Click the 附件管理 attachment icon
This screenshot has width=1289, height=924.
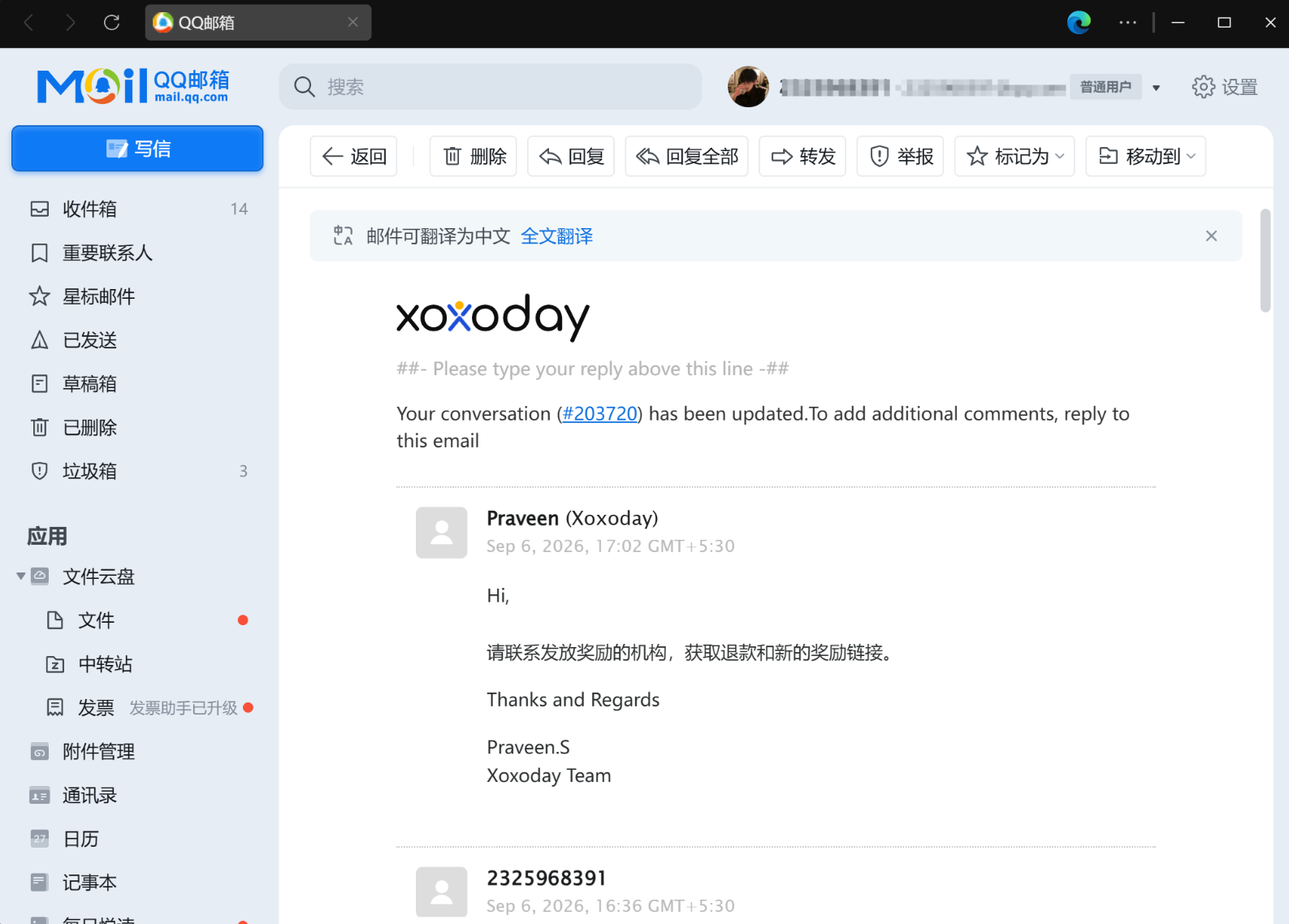40,752
